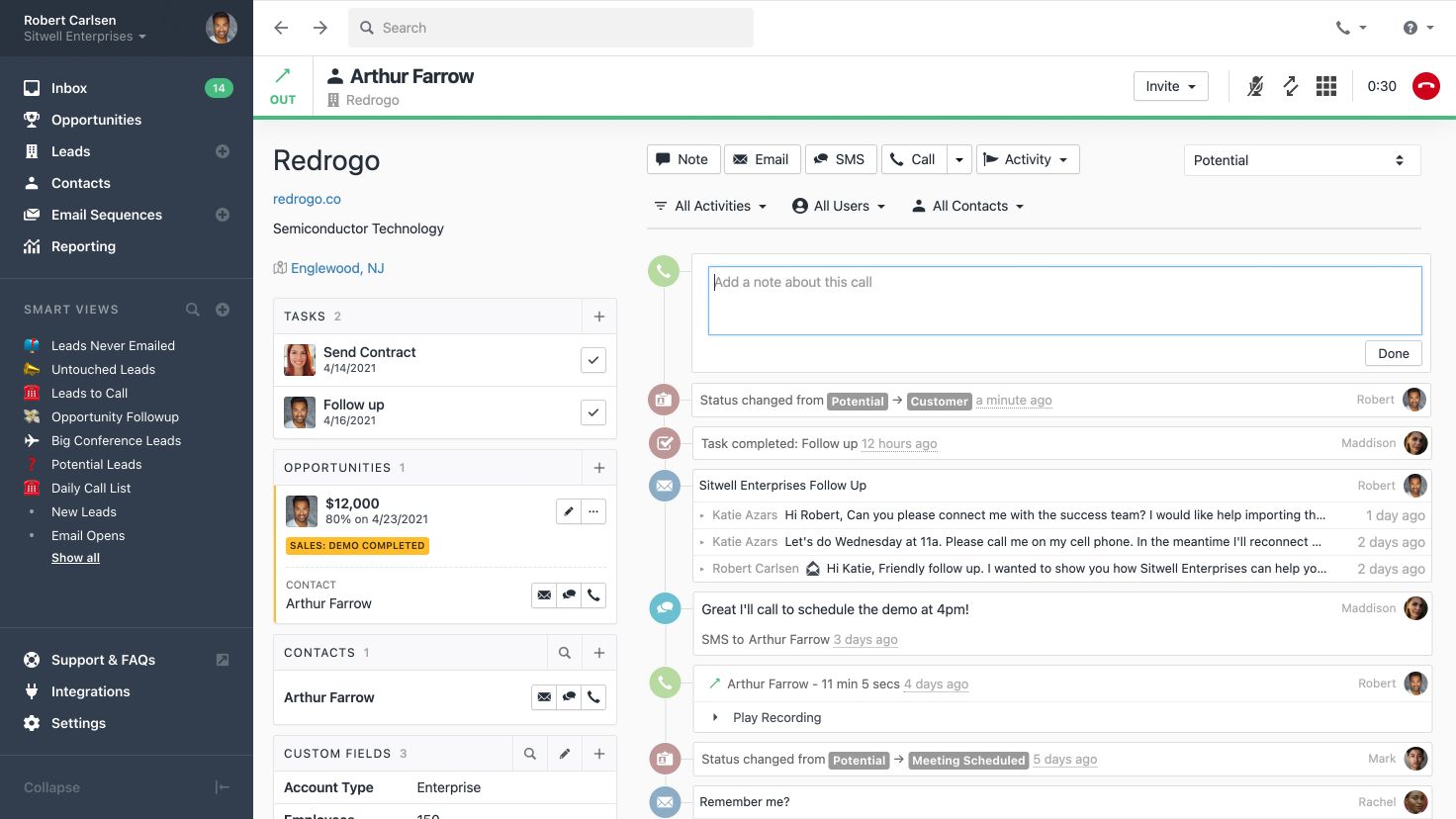
Task: Mute the microphone in the active call
Action: (x=1254, y=86)
